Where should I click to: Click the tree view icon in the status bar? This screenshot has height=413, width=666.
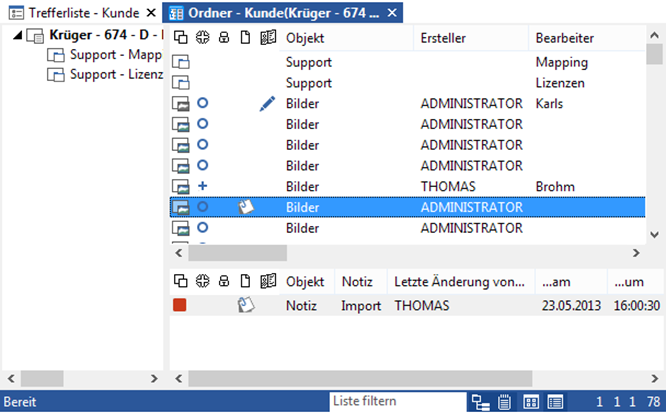pos(481,402)
